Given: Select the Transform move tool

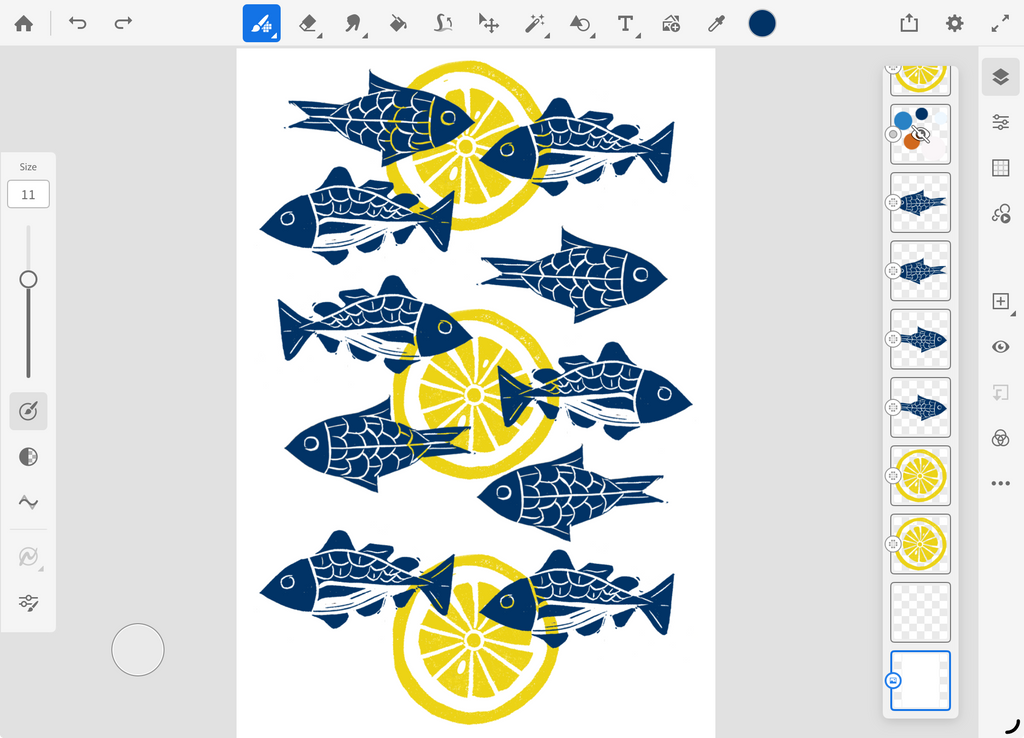Looking at the screenshot, I should click(x=488, y=24).
